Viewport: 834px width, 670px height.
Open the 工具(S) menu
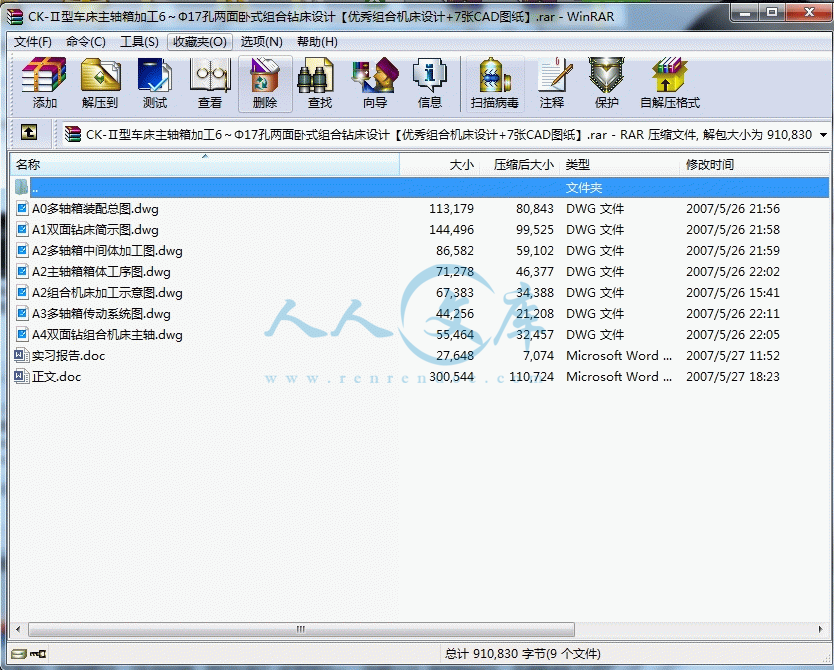pos(139,41)
